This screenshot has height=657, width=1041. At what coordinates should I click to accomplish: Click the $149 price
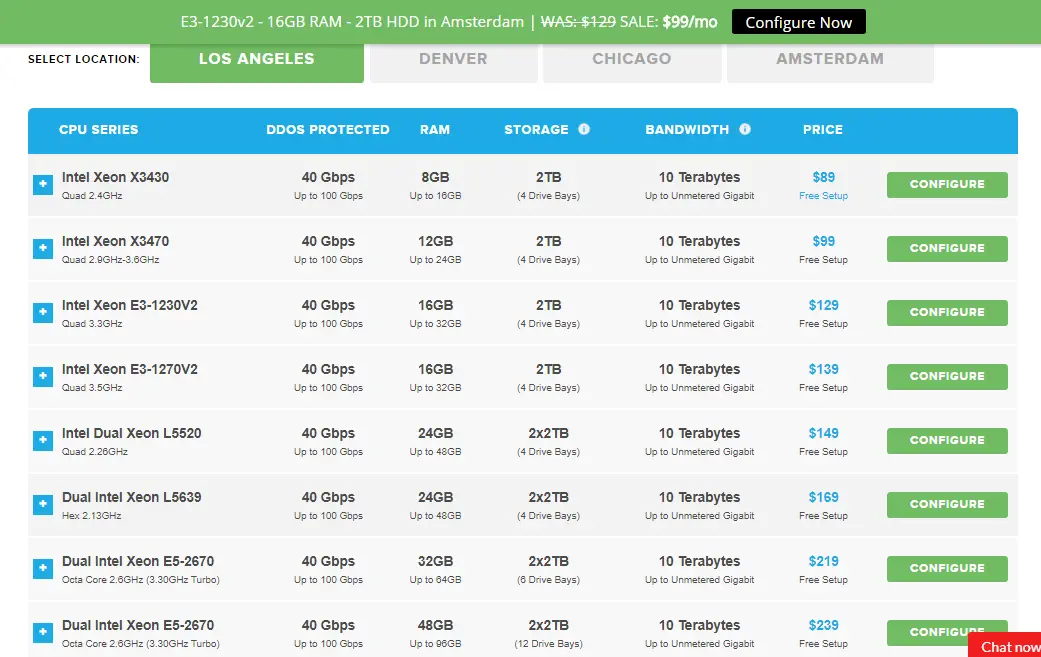coord(823,433)
